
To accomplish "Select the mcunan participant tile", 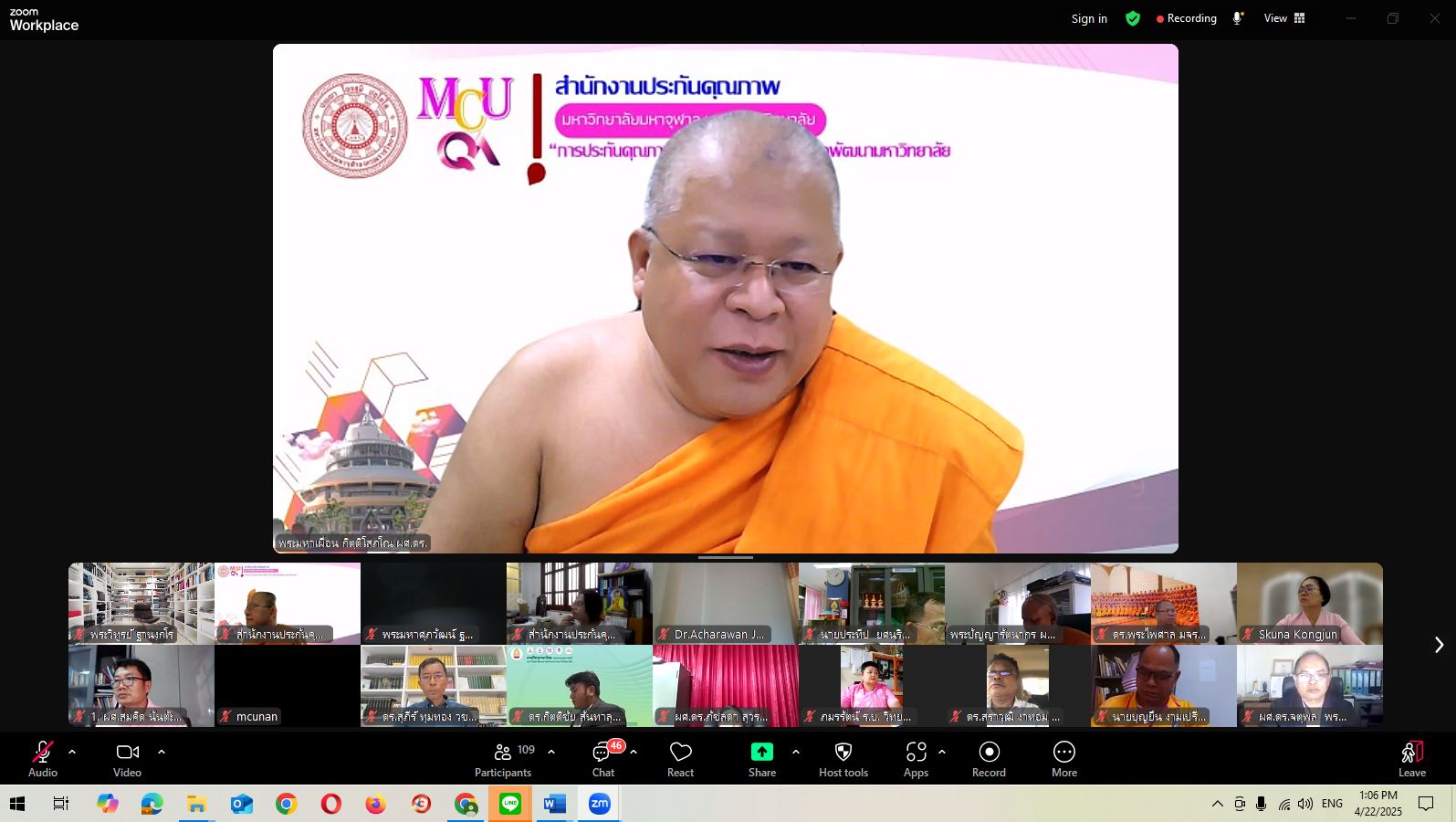I will coord(288,686).
